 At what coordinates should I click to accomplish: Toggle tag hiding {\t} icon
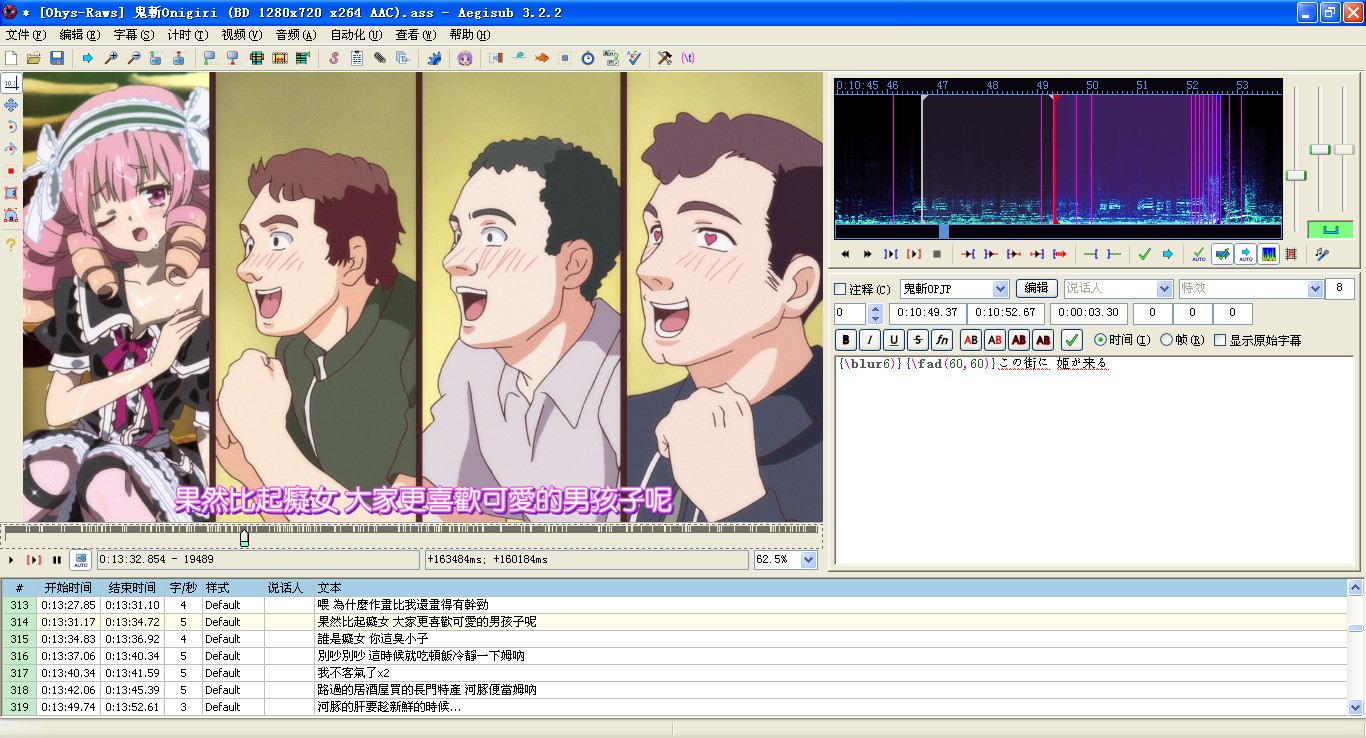(x=688, y=58)
